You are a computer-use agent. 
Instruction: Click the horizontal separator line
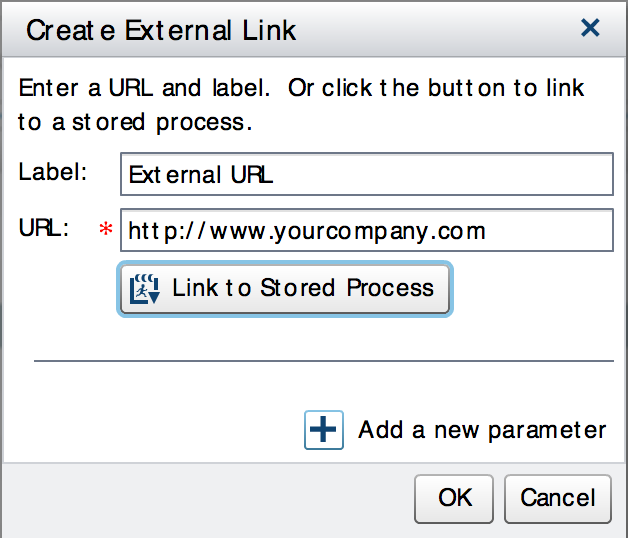click(x=323, y=360)
